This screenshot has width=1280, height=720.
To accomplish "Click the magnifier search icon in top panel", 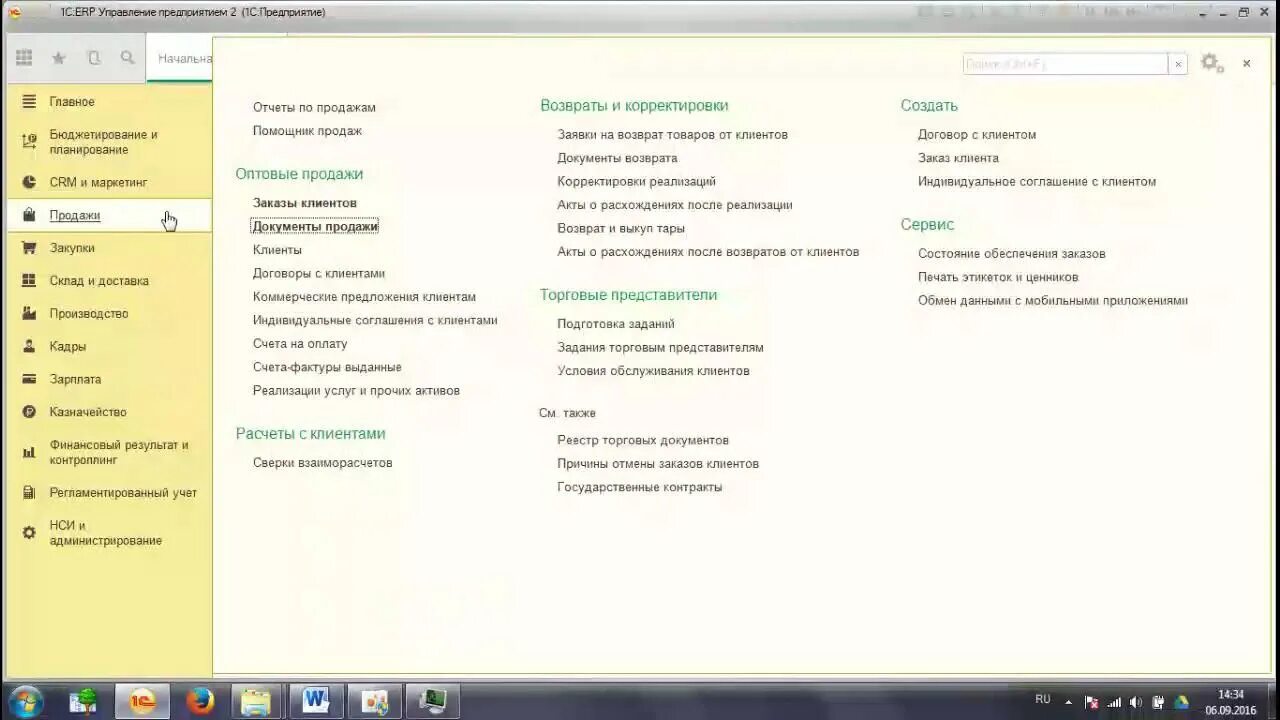I will pyautogui.click(x=128, y=58).
